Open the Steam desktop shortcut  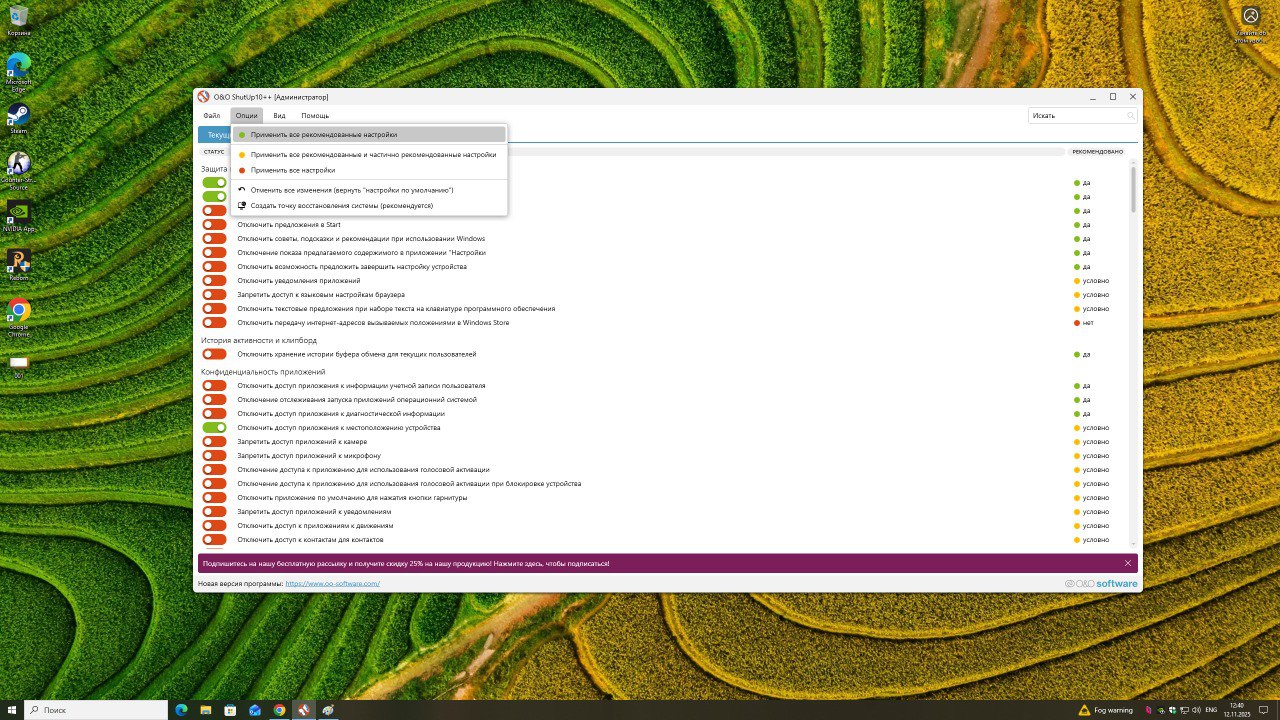(x=18, y=114)
